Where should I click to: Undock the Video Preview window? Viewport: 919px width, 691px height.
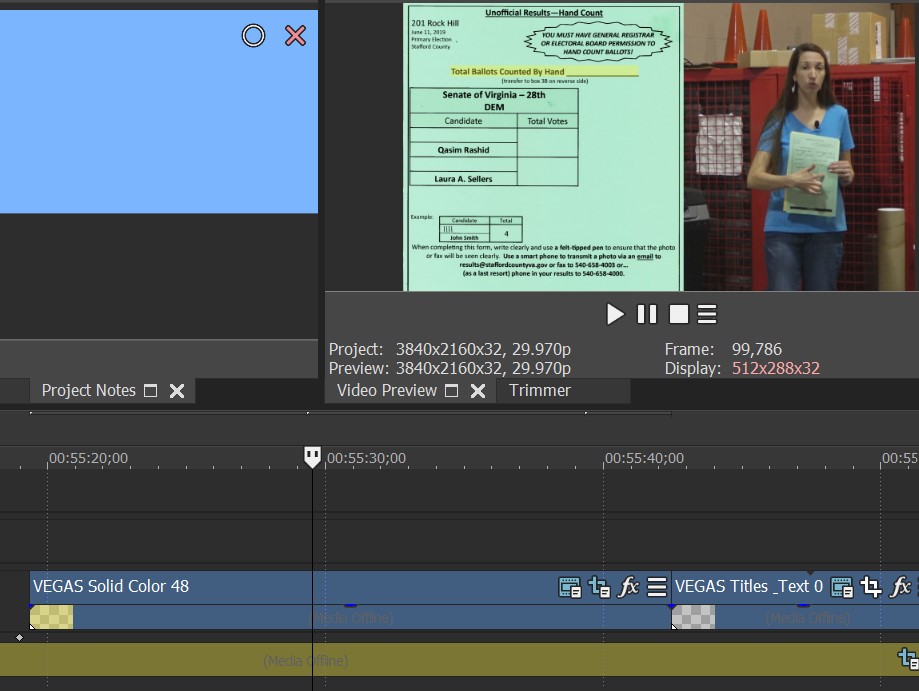coord(451,391)
